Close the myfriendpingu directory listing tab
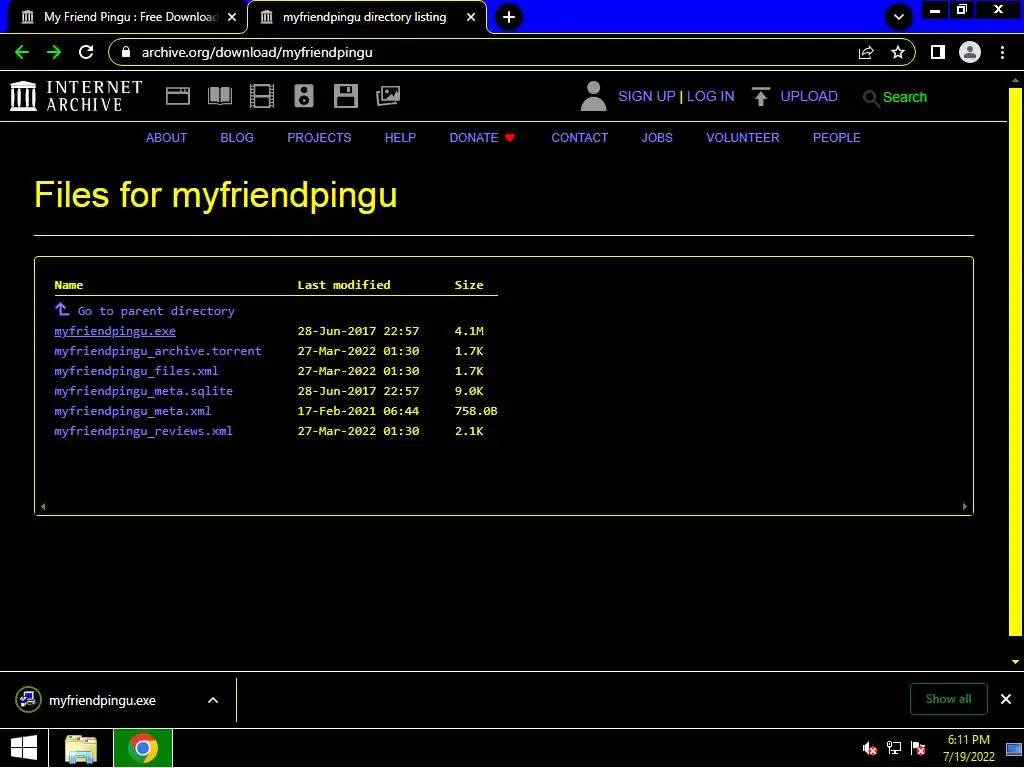This screenshot has width=1024, height=768. (471, 17)
